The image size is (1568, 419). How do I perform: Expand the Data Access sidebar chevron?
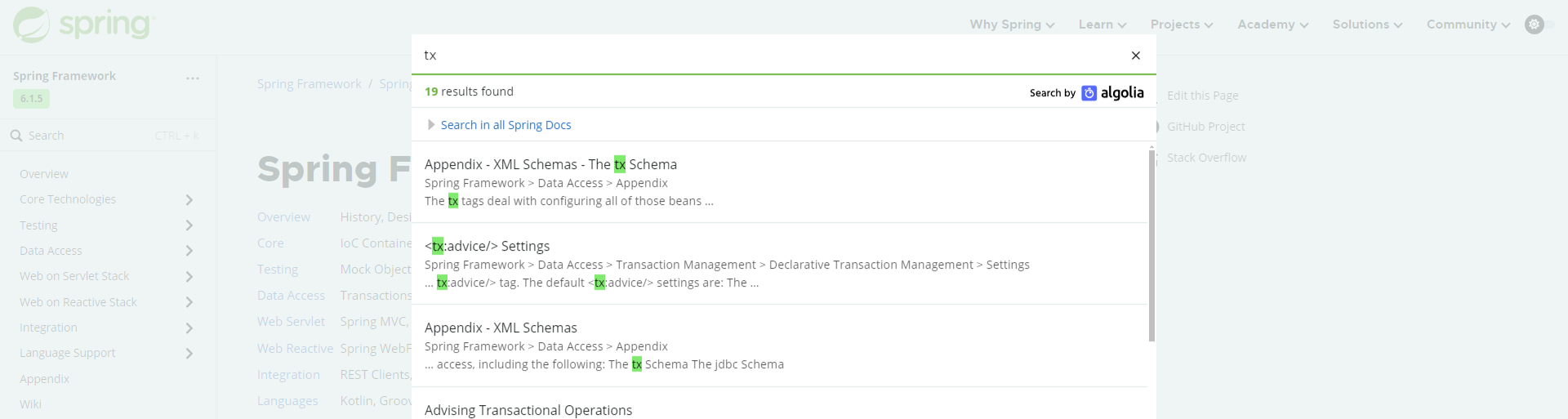click(x=189, y=252)
